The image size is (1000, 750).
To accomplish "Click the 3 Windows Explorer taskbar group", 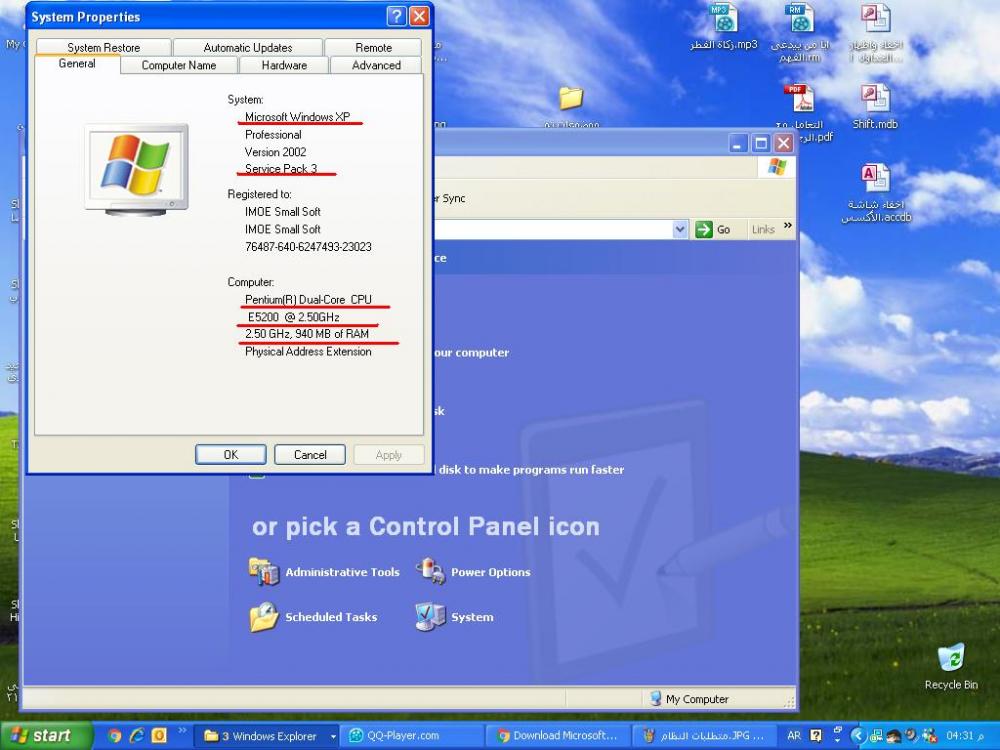I will (x=265, y=736).
